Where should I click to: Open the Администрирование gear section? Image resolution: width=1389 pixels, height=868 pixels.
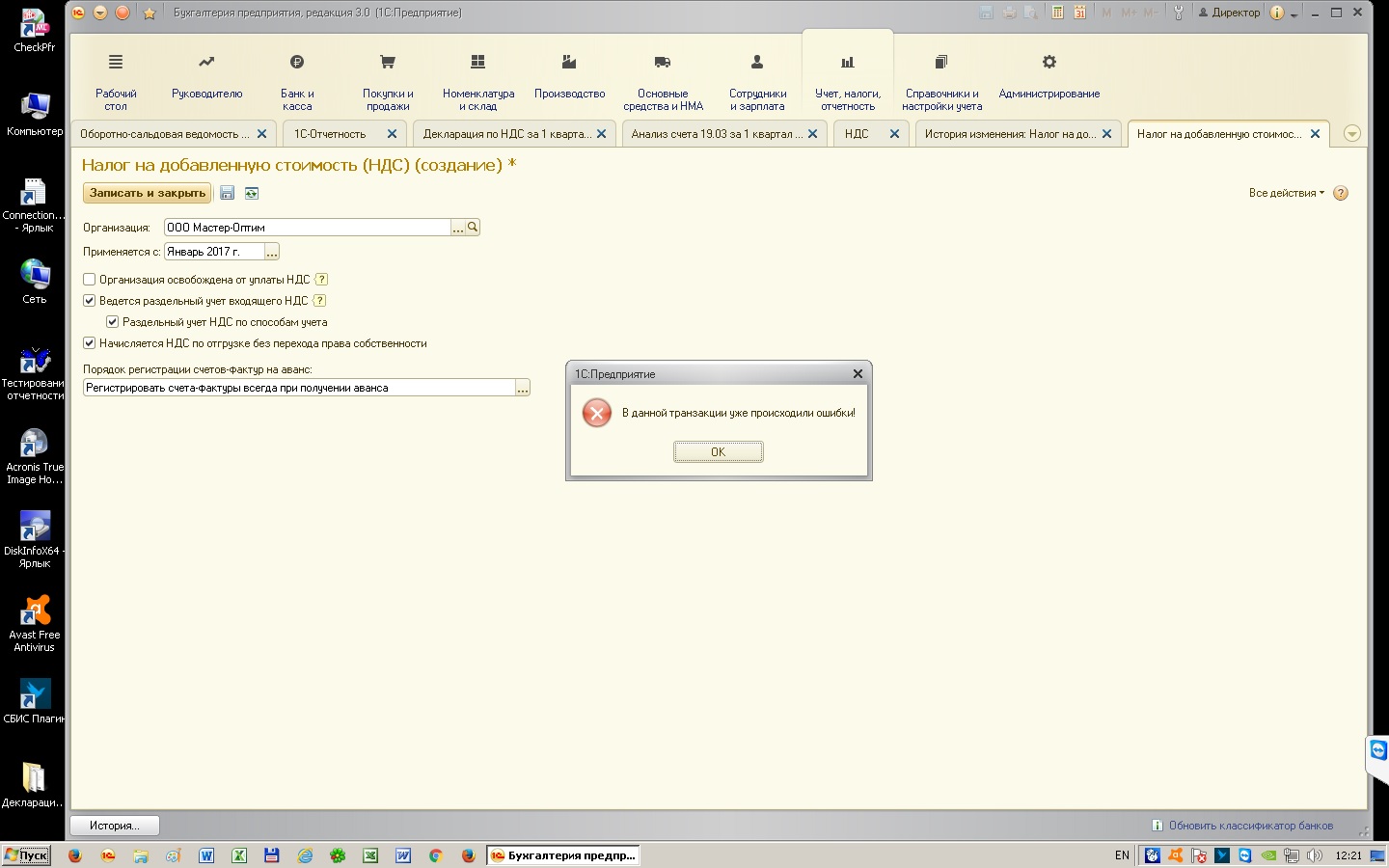tap(1049, 79)
